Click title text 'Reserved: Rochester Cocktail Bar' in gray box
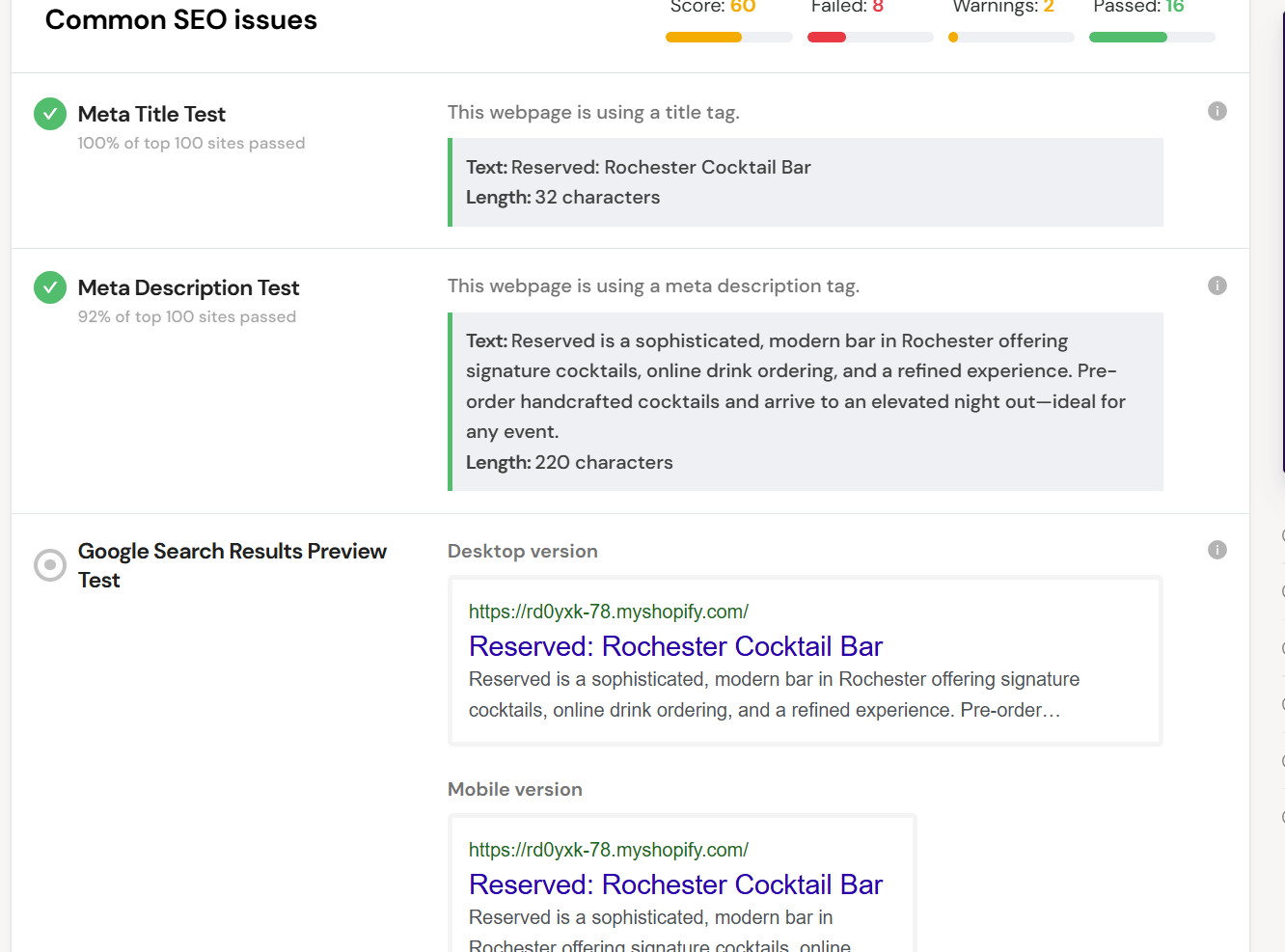The width and height of the screenshot is (1285, 952). coord(661,167)
